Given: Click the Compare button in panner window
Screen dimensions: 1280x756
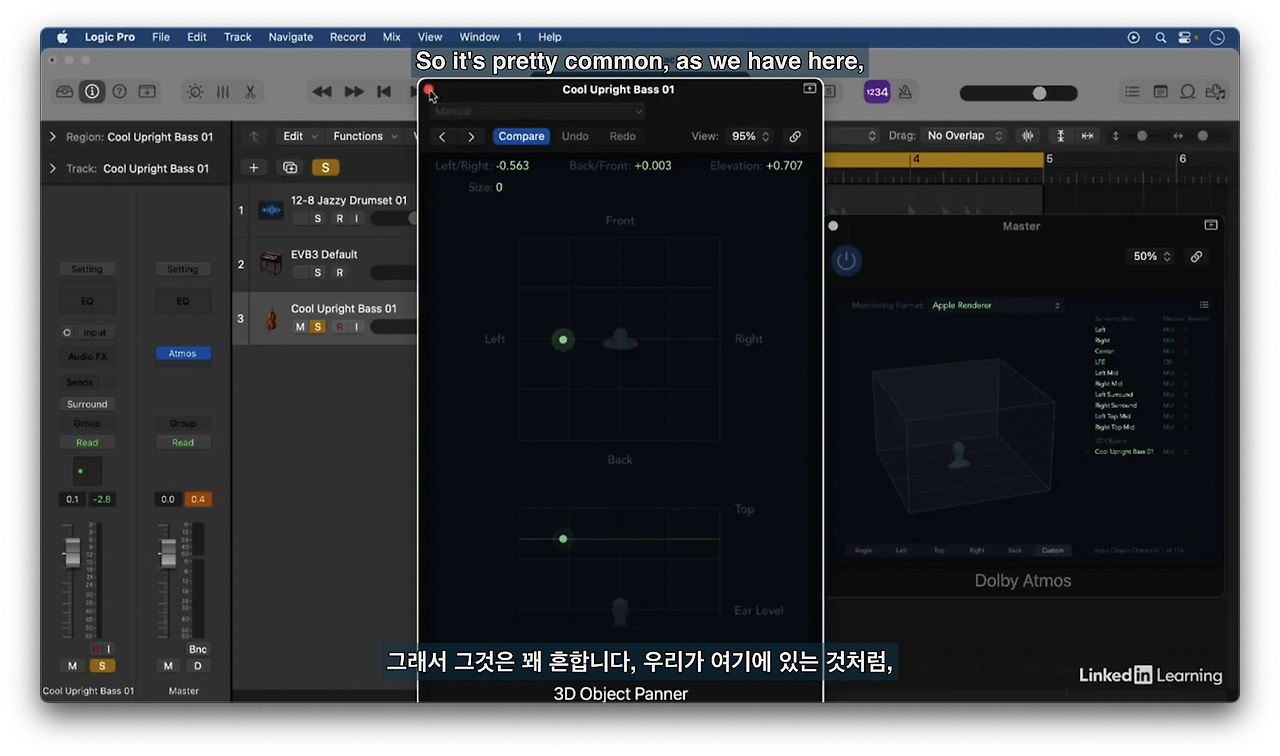Looking at the screenshot, I should (521, 137).
